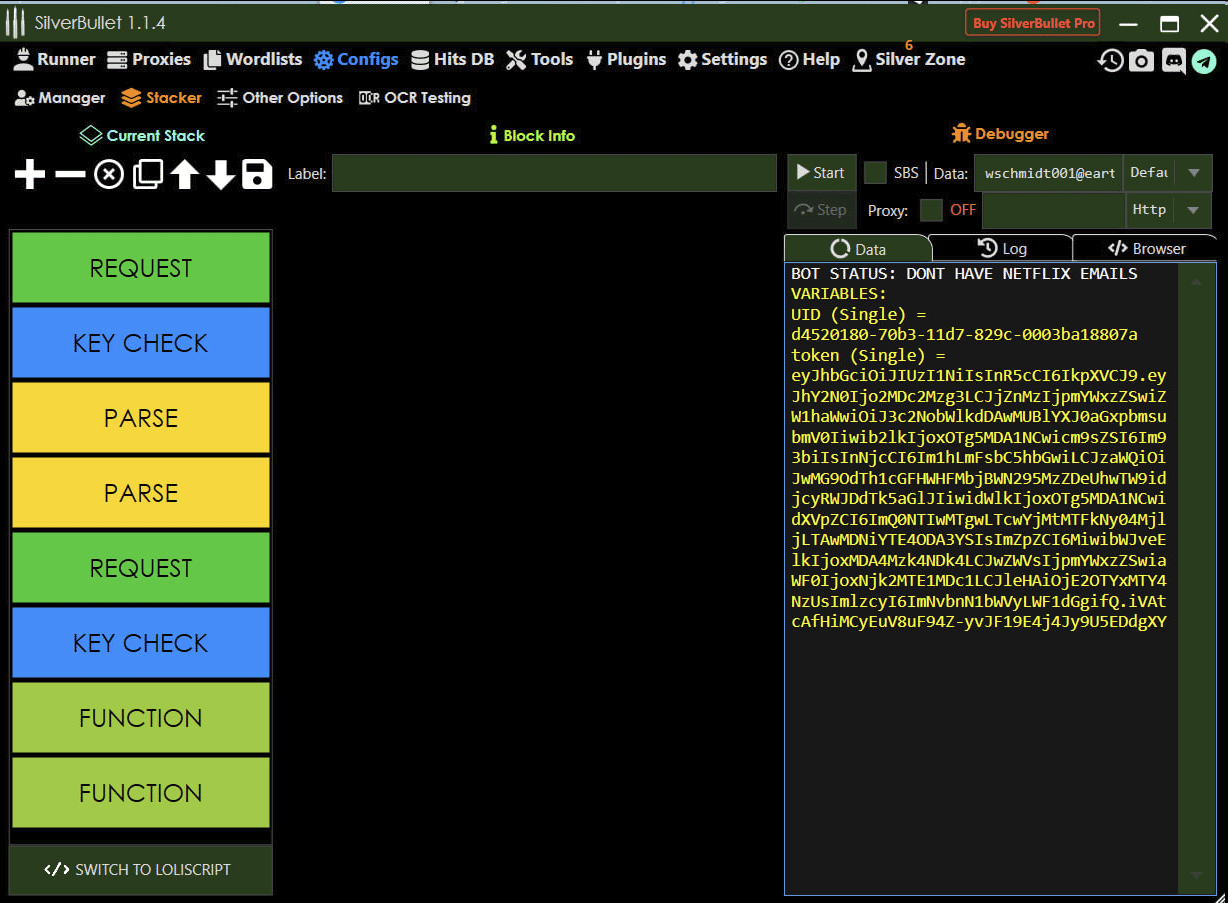Open the Http proxy type dropdown
This screenshot has width=1228, height=903.
click(1192, 210)
